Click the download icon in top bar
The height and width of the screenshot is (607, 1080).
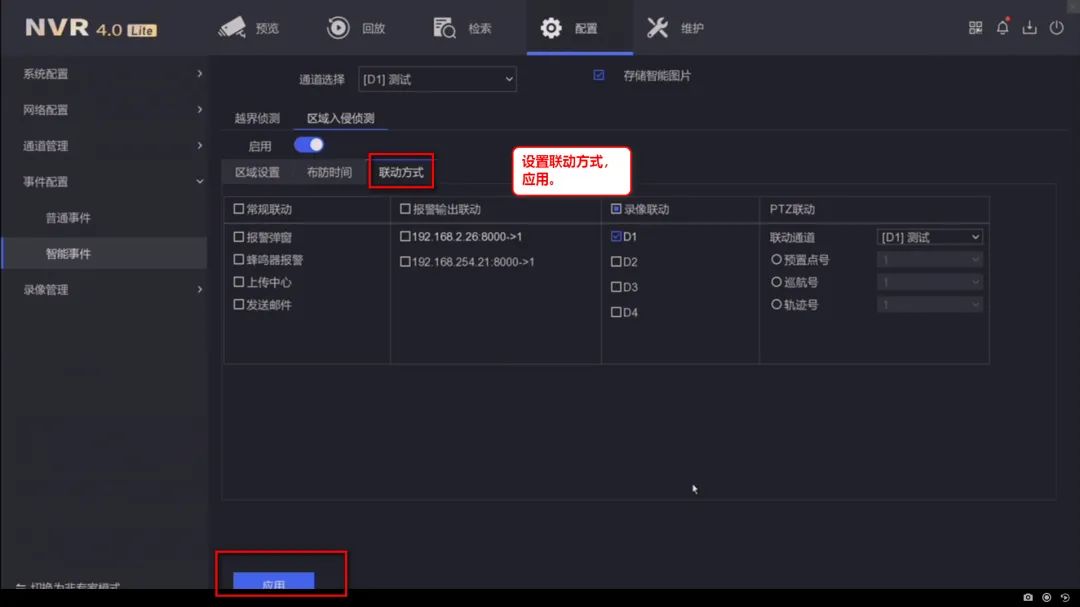click(x=1029, y=28)
